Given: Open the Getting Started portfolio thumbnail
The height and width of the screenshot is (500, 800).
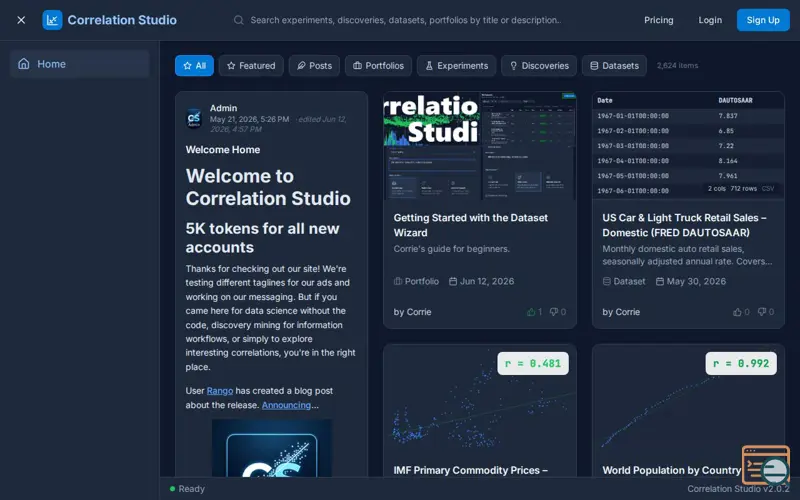Looking at the screenshot, I should coord(480,146).
